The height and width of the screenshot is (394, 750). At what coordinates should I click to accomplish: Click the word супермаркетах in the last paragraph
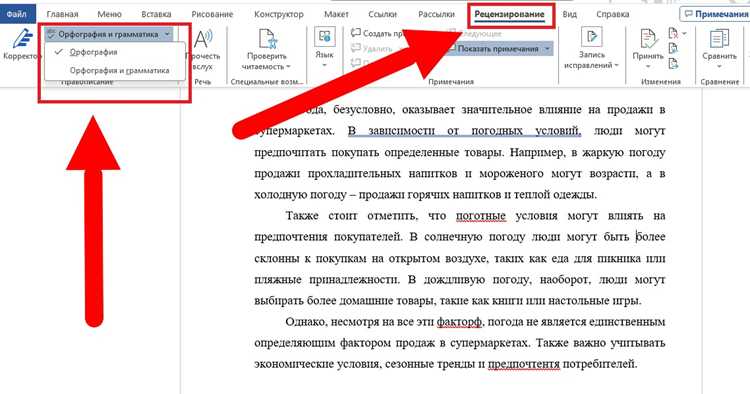tap(490, 343)
